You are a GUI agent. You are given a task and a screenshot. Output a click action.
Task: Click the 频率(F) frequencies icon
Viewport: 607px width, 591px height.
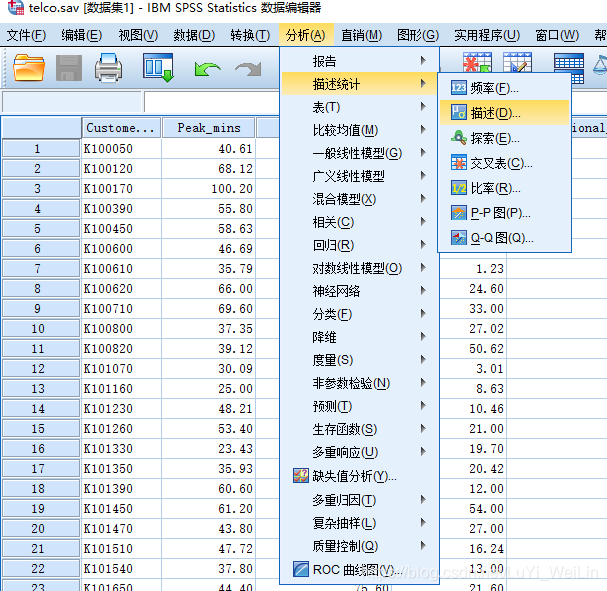458,88
